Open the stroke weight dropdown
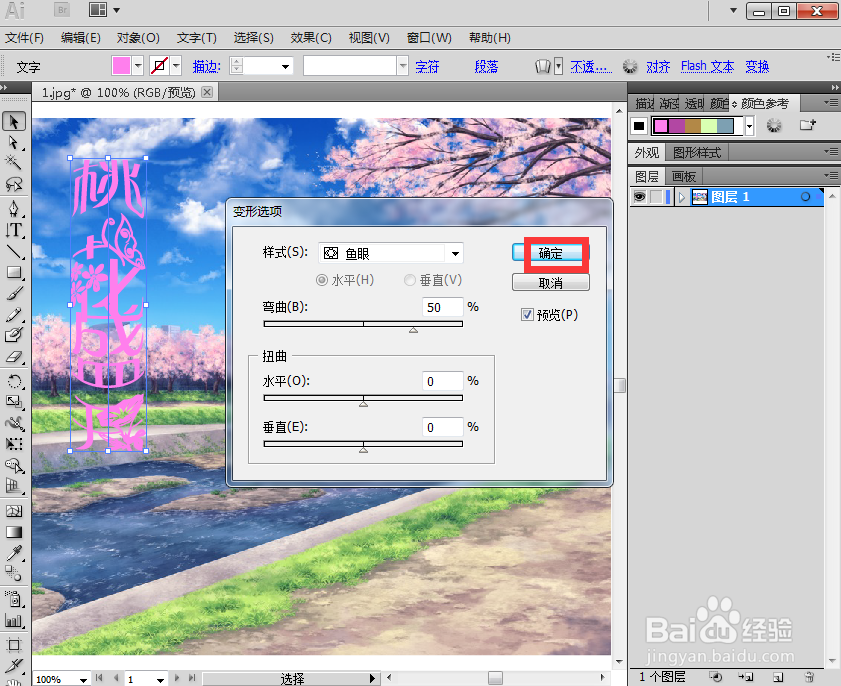Screen dimensions: 841x686 tap(285, 67)
